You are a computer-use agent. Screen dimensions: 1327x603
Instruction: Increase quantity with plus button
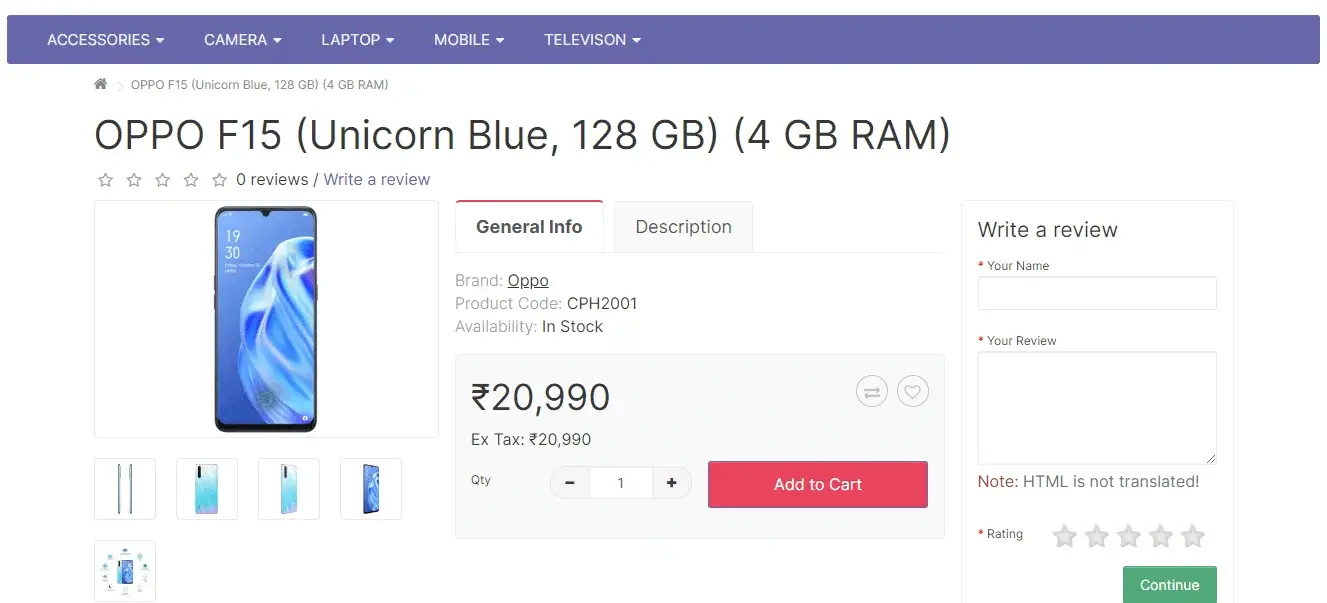point(671,484)
